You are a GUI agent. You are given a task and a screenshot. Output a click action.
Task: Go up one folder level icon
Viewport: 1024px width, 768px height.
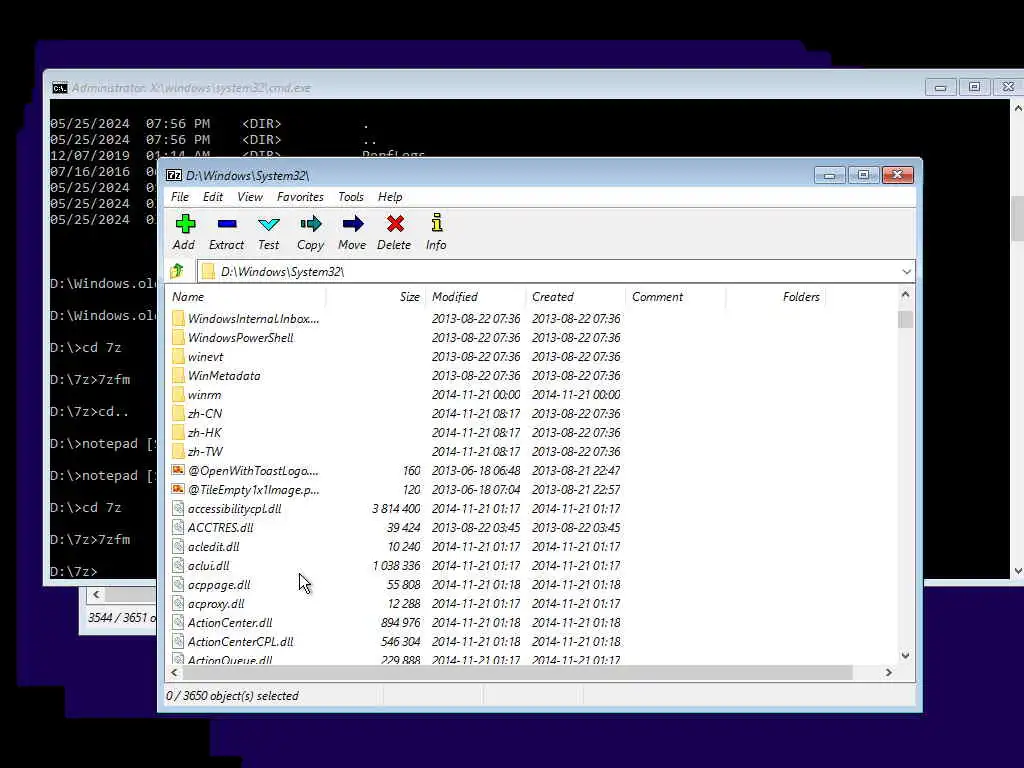[176, 271]
